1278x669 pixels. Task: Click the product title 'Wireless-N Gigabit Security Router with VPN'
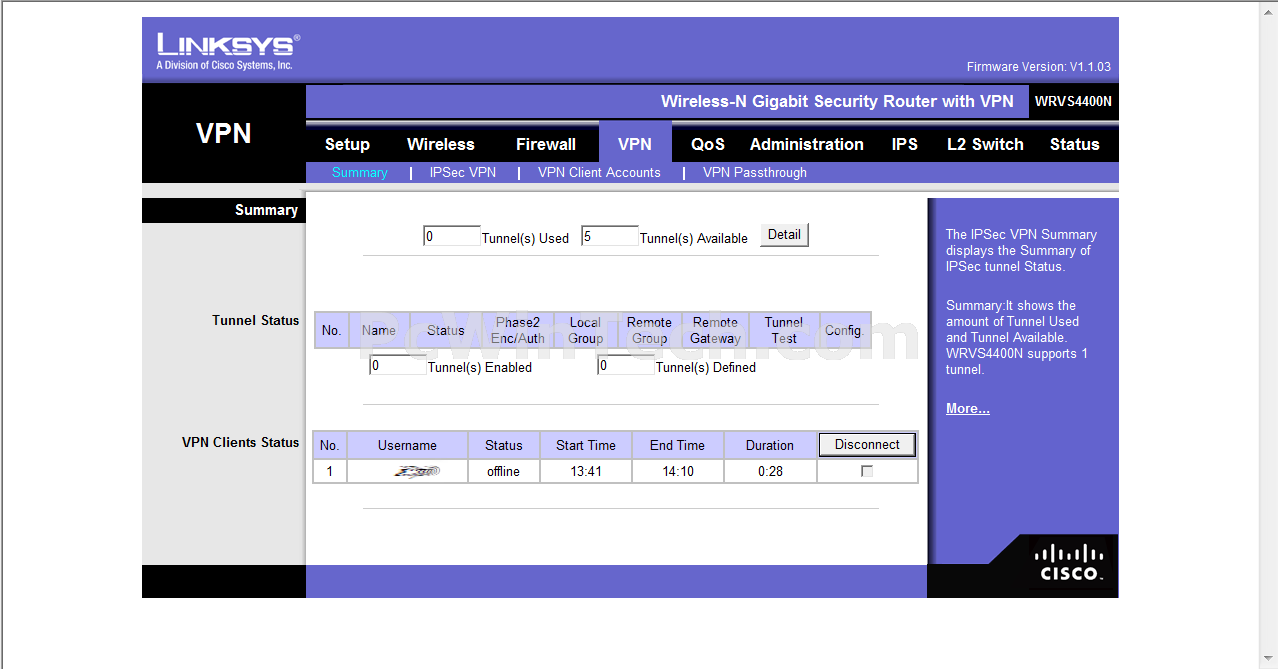click(x=837, y=101)
